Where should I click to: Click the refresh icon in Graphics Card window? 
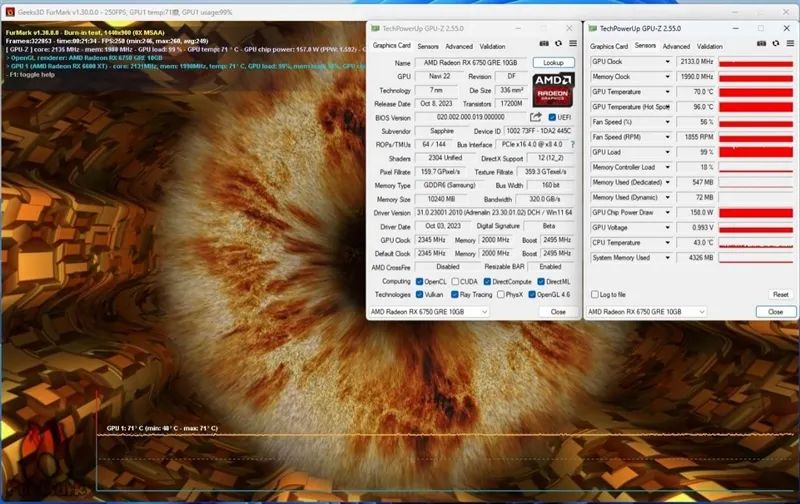[558, 44]
